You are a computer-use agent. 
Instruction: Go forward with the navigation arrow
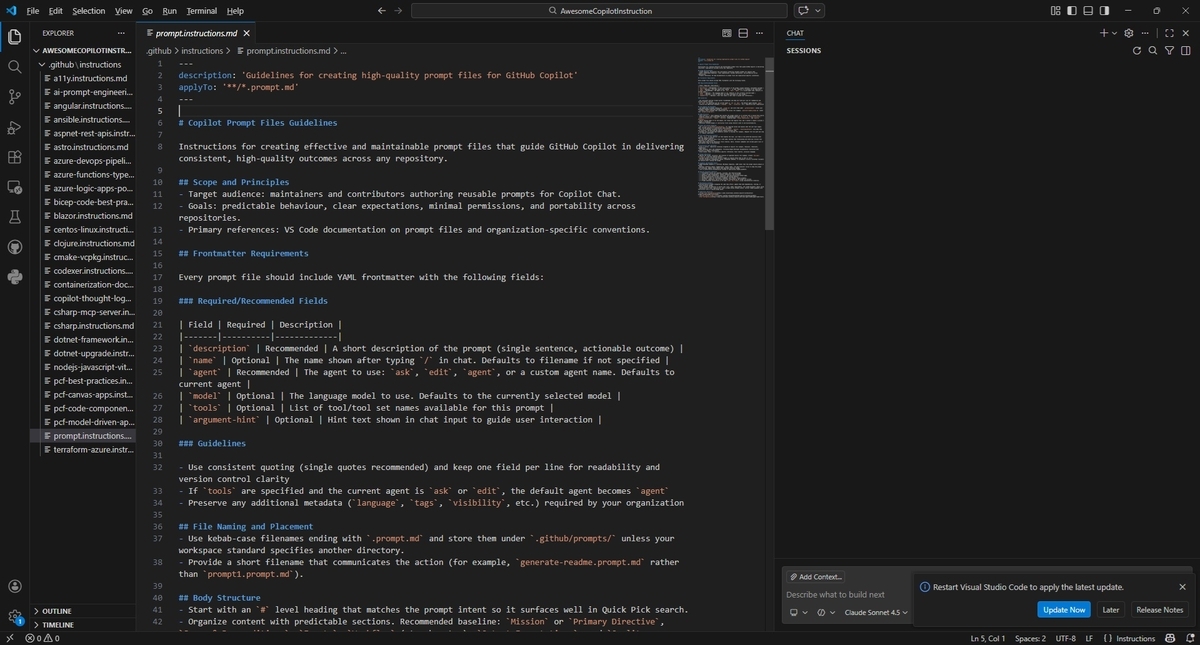coord(399,10)
